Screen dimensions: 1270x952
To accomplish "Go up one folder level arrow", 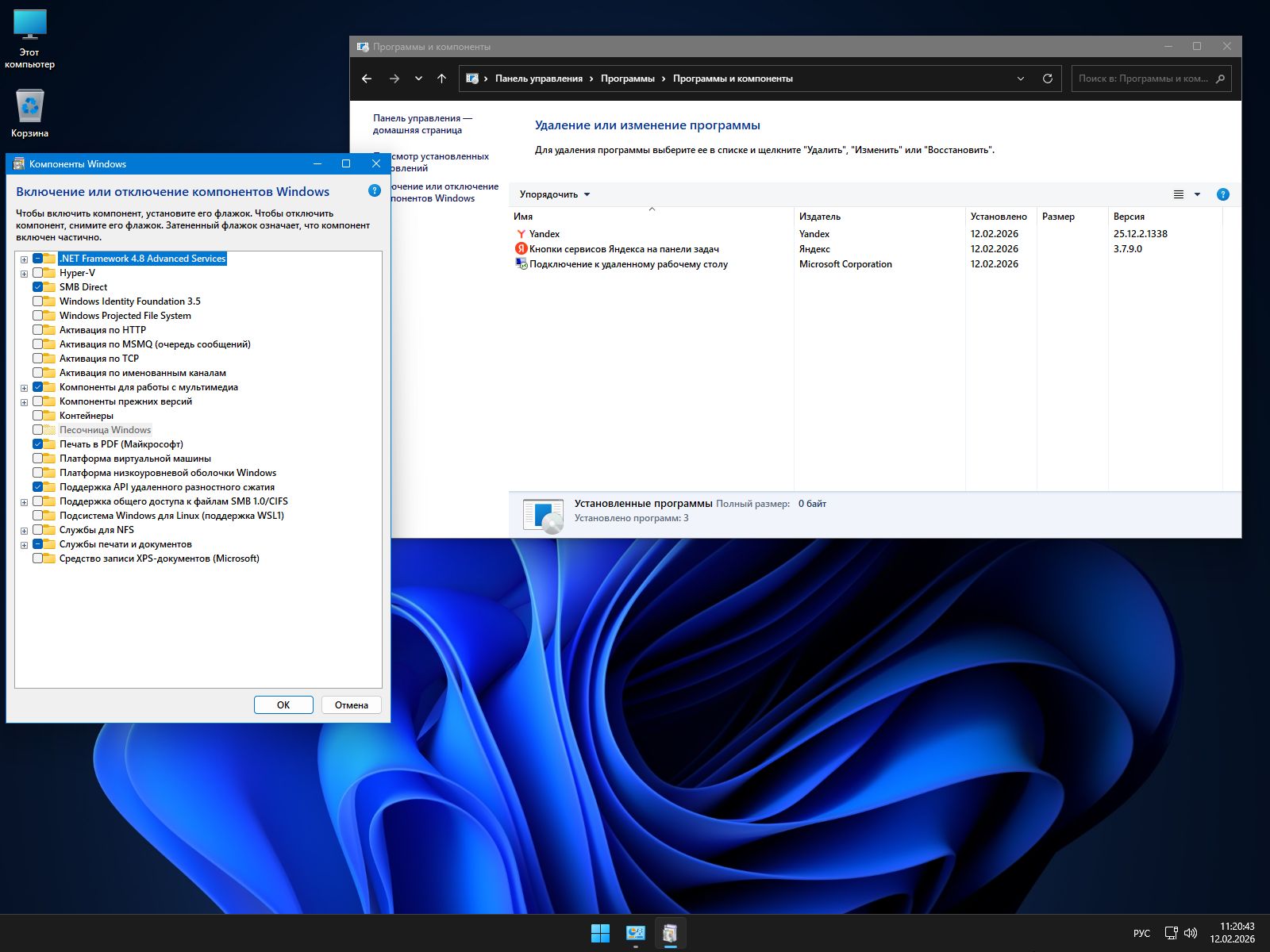I will point(442,79).
